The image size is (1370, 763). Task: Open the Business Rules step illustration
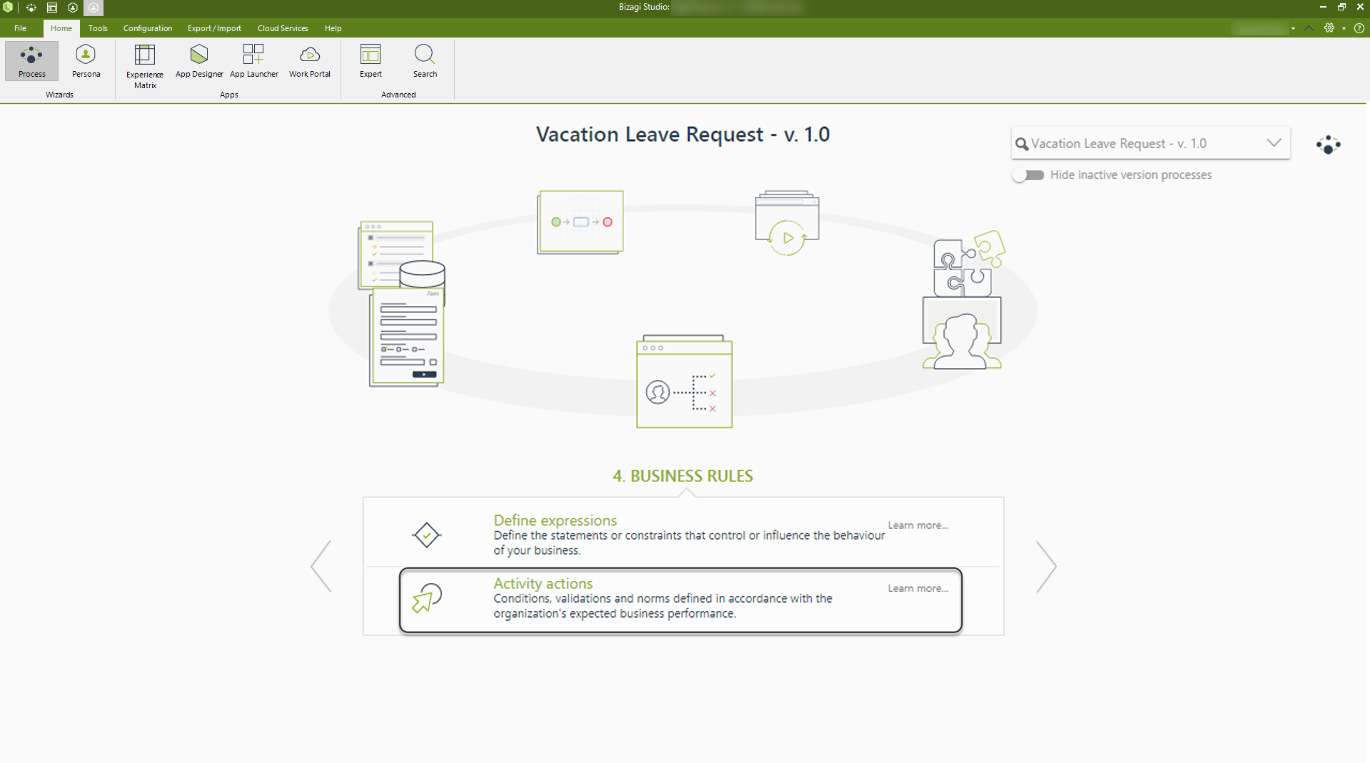click(684, 382)
